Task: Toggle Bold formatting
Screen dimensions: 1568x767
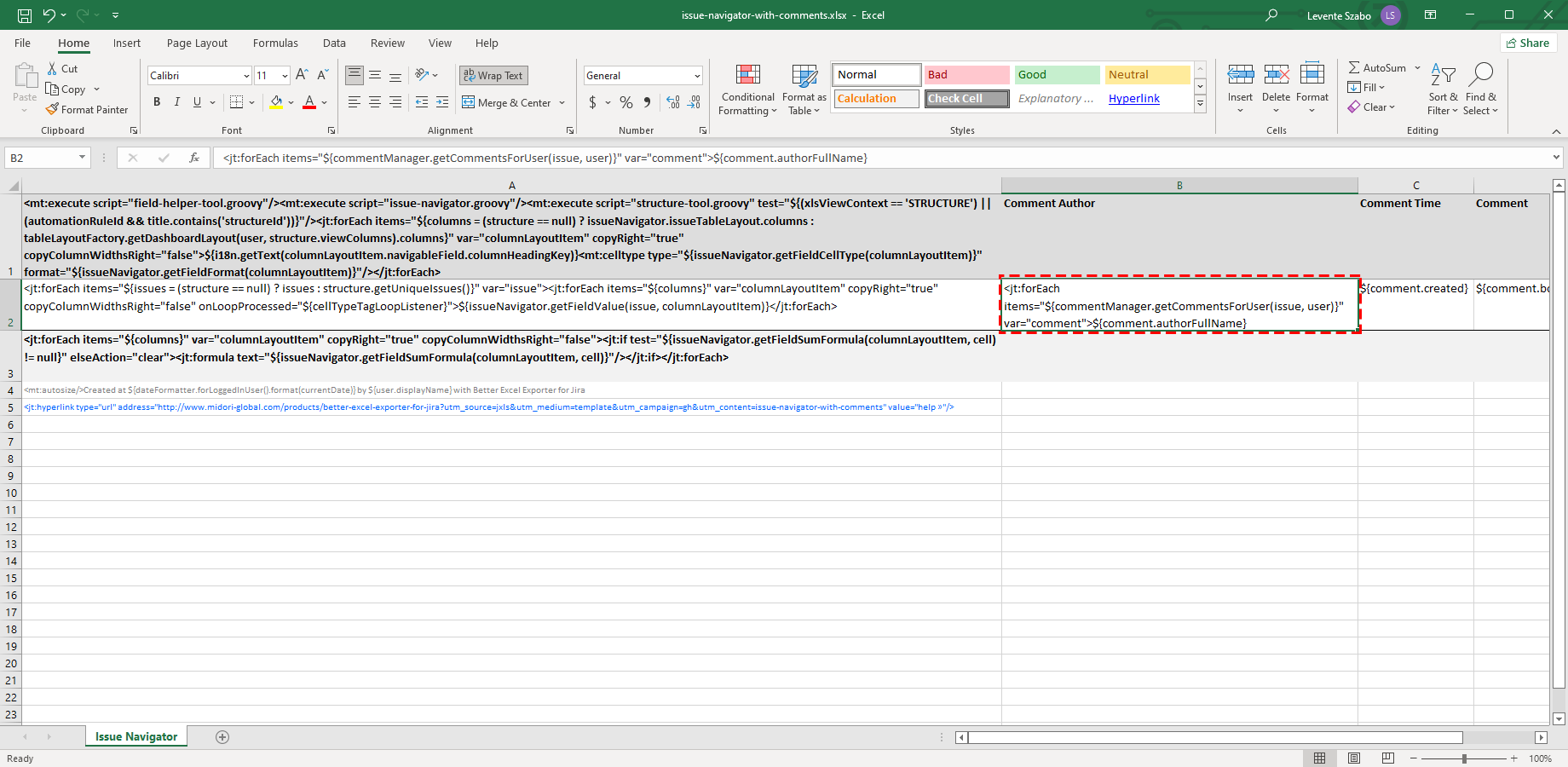Action: (157, 102)
